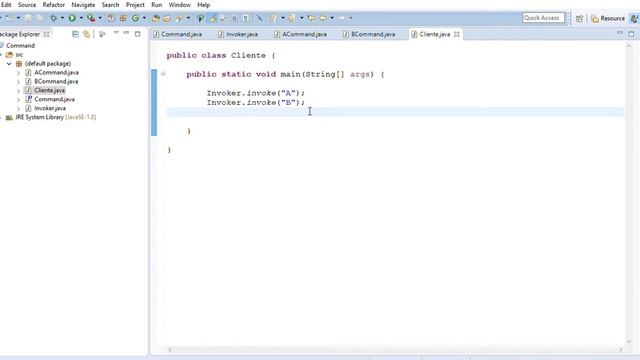Click the Previous Annotation toolbar icon
Screen dimensions: 640x360
coord(292,18)
